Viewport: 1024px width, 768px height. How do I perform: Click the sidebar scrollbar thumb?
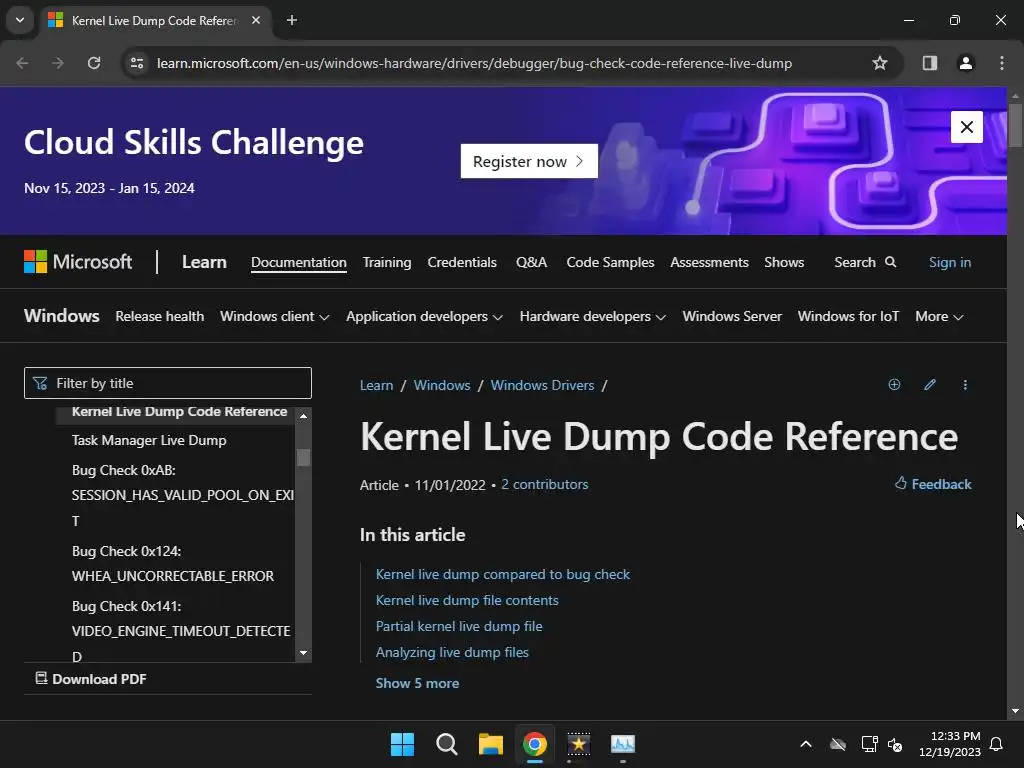pyautogui.click(x=303, y=457)
